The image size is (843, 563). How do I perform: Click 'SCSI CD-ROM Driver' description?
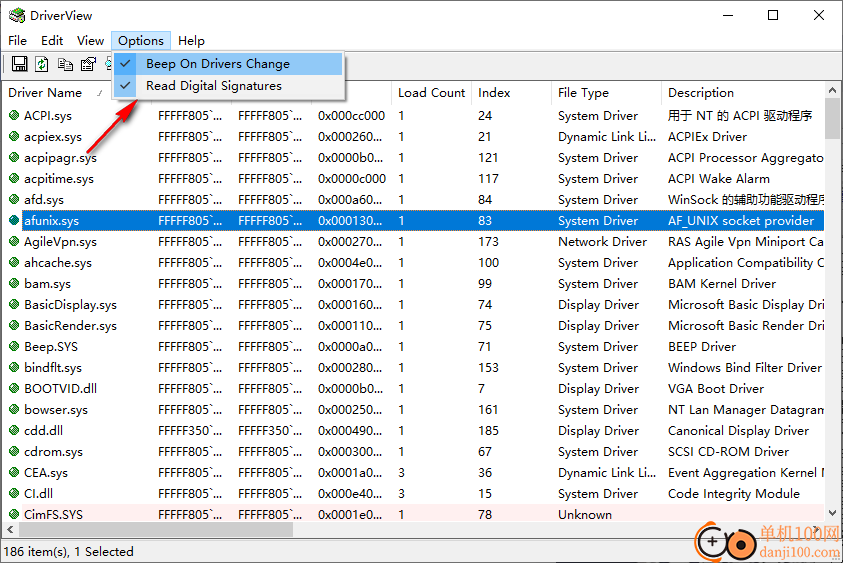coord(728,452)
